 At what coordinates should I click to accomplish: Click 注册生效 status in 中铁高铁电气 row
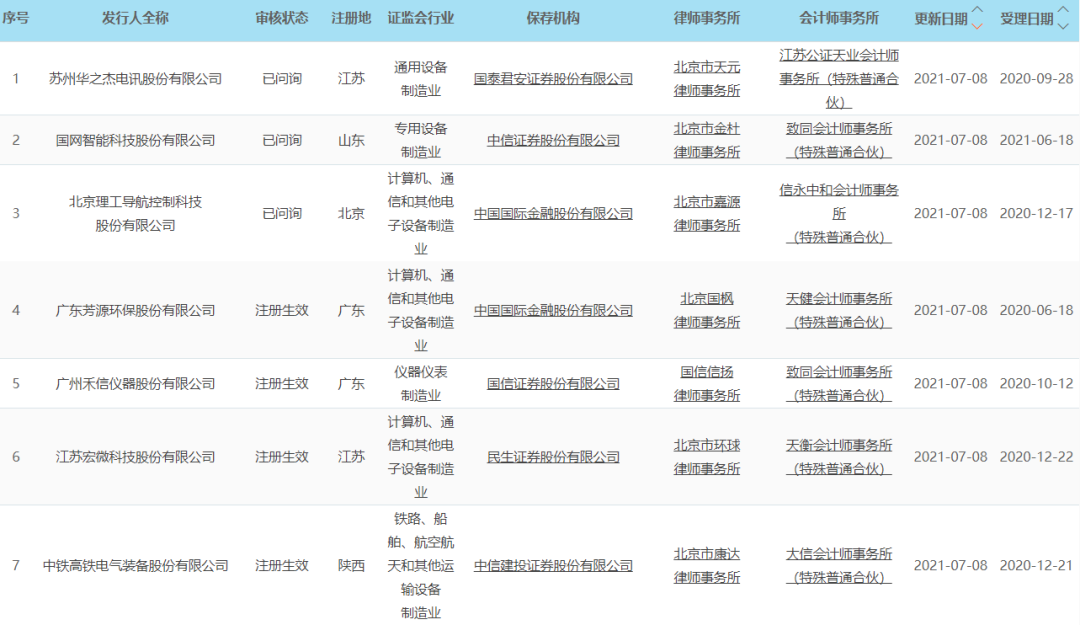(282, 566)
